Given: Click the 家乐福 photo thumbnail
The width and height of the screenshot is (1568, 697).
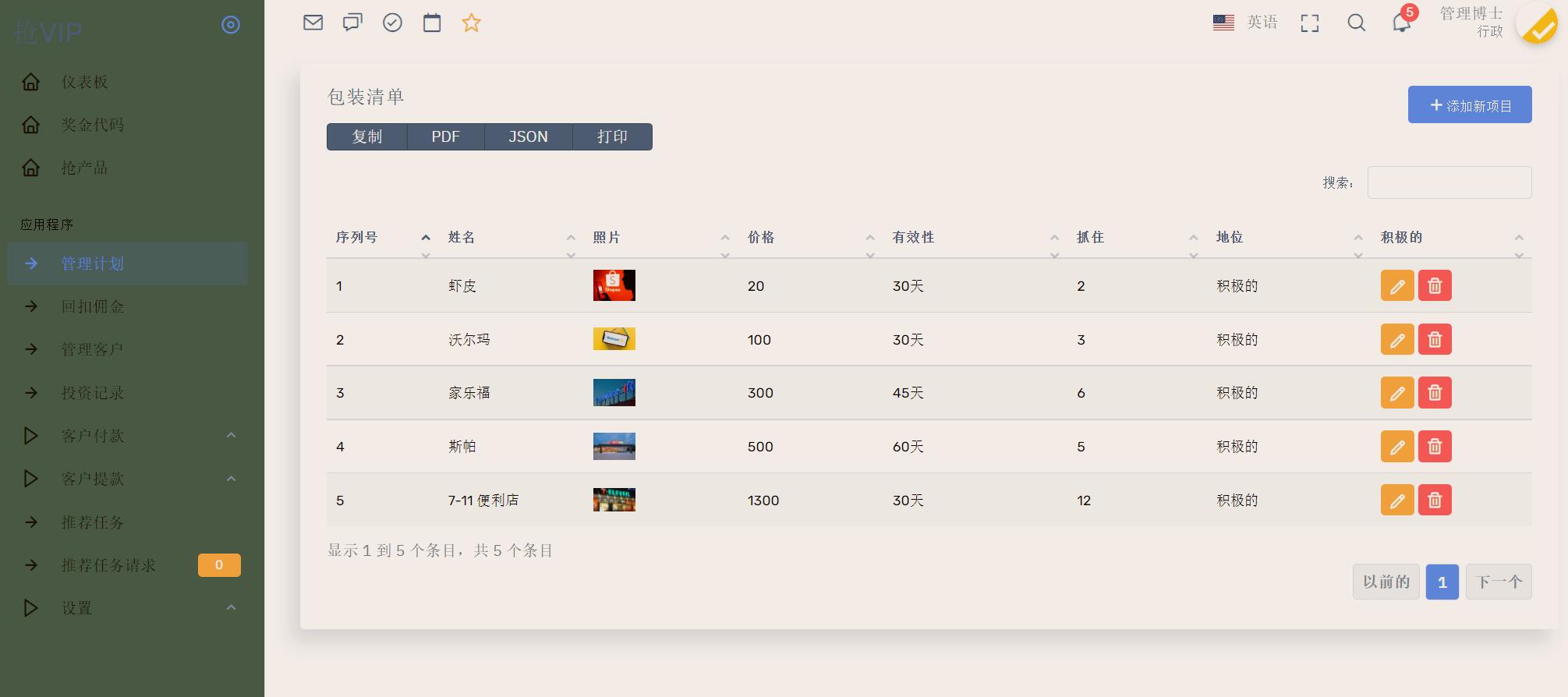Looking at the screenshot, I should (614, 393).
